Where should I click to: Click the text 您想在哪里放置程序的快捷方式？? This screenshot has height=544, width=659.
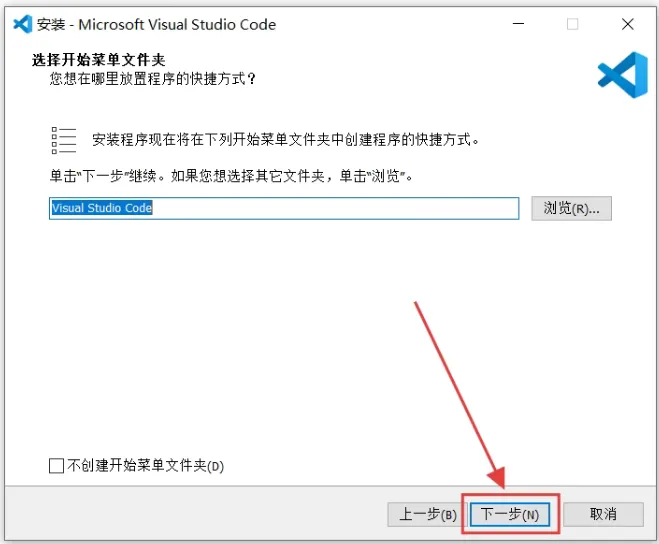[152, 79]
